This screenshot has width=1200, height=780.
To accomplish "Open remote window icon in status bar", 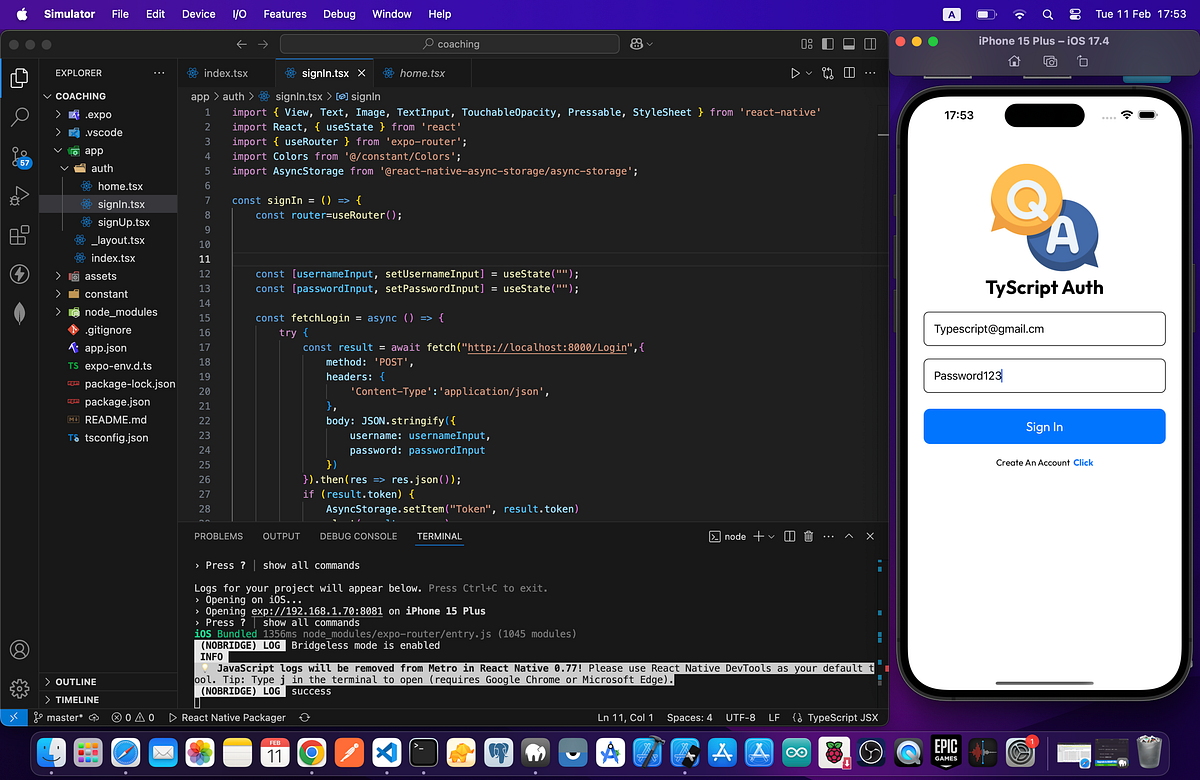I will tap(13, 717).
